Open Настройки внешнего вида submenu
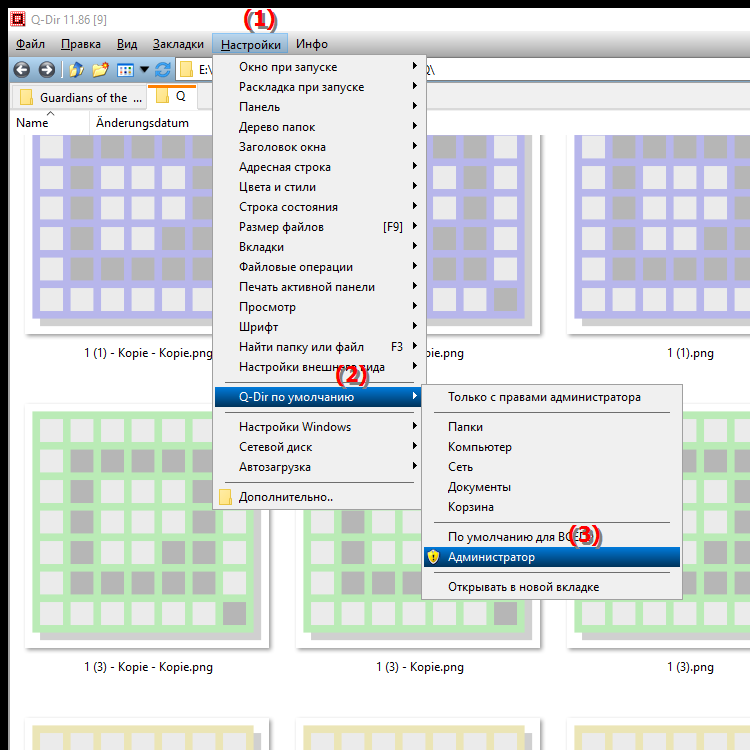 tap(318, 367)
